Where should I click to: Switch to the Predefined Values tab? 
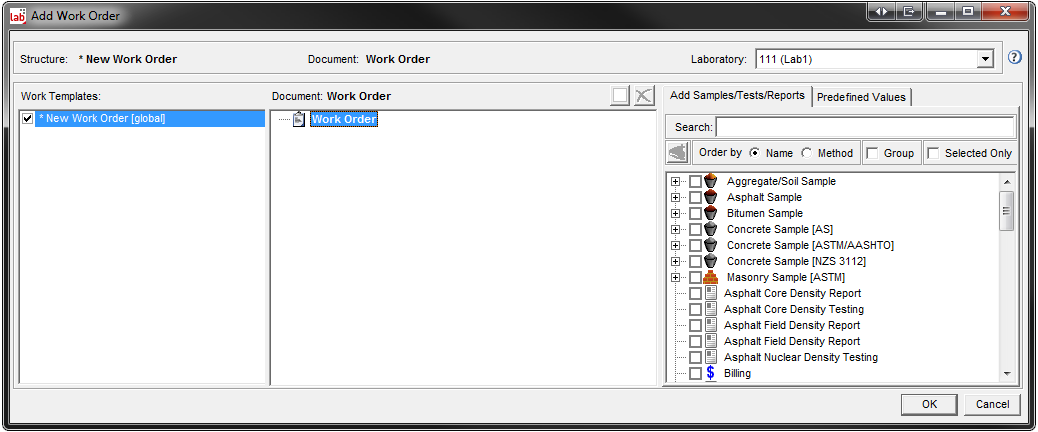861,97
